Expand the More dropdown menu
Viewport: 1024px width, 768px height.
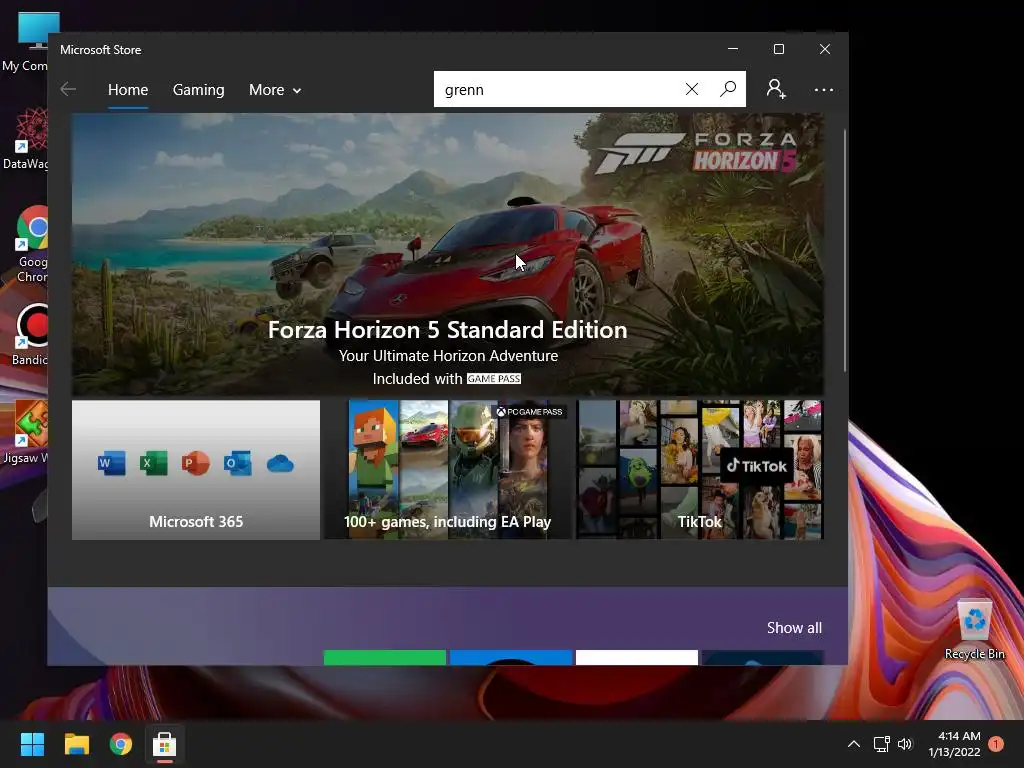pos(275,89)
